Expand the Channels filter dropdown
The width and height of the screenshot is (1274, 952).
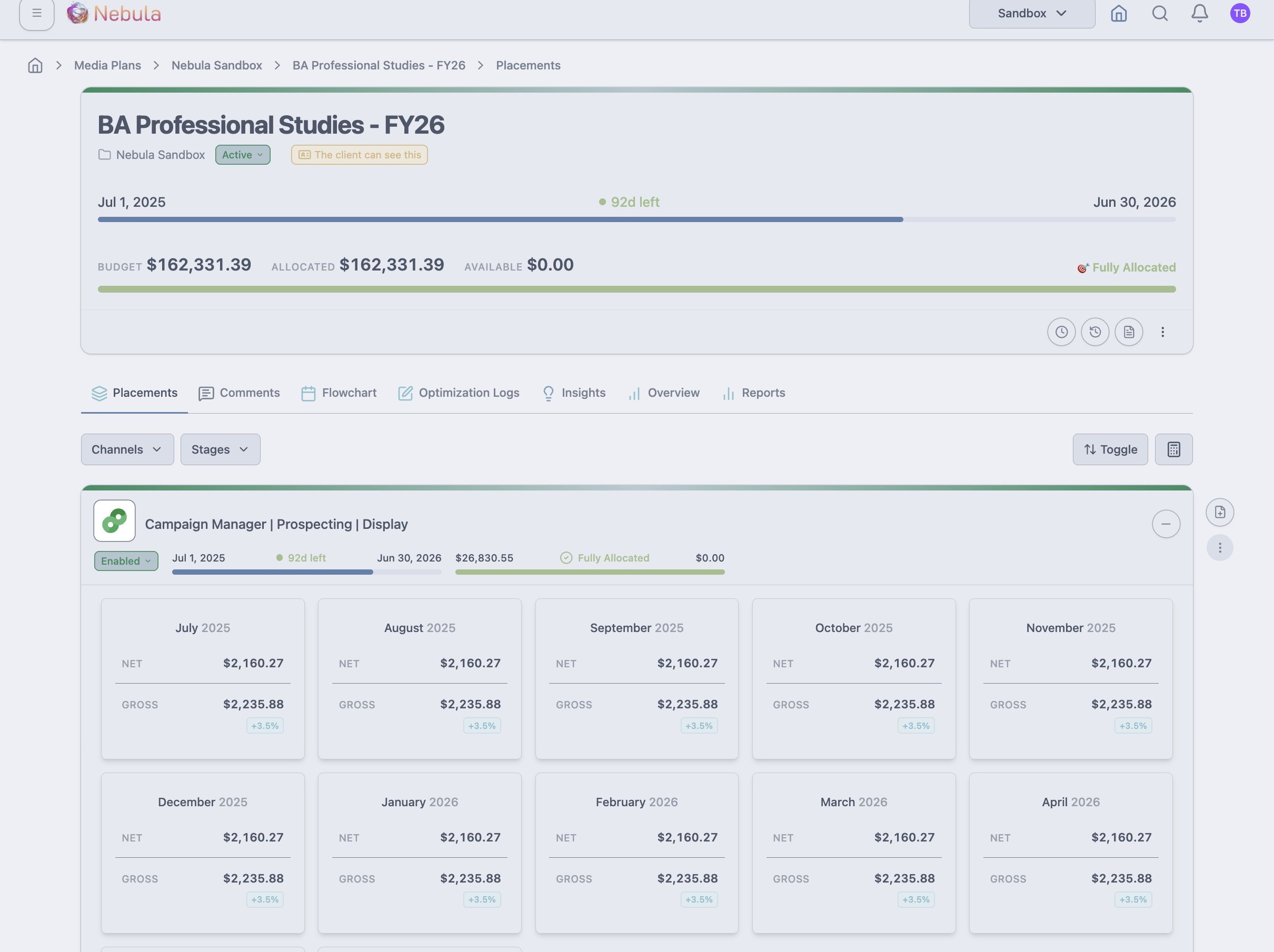[127, 449]
